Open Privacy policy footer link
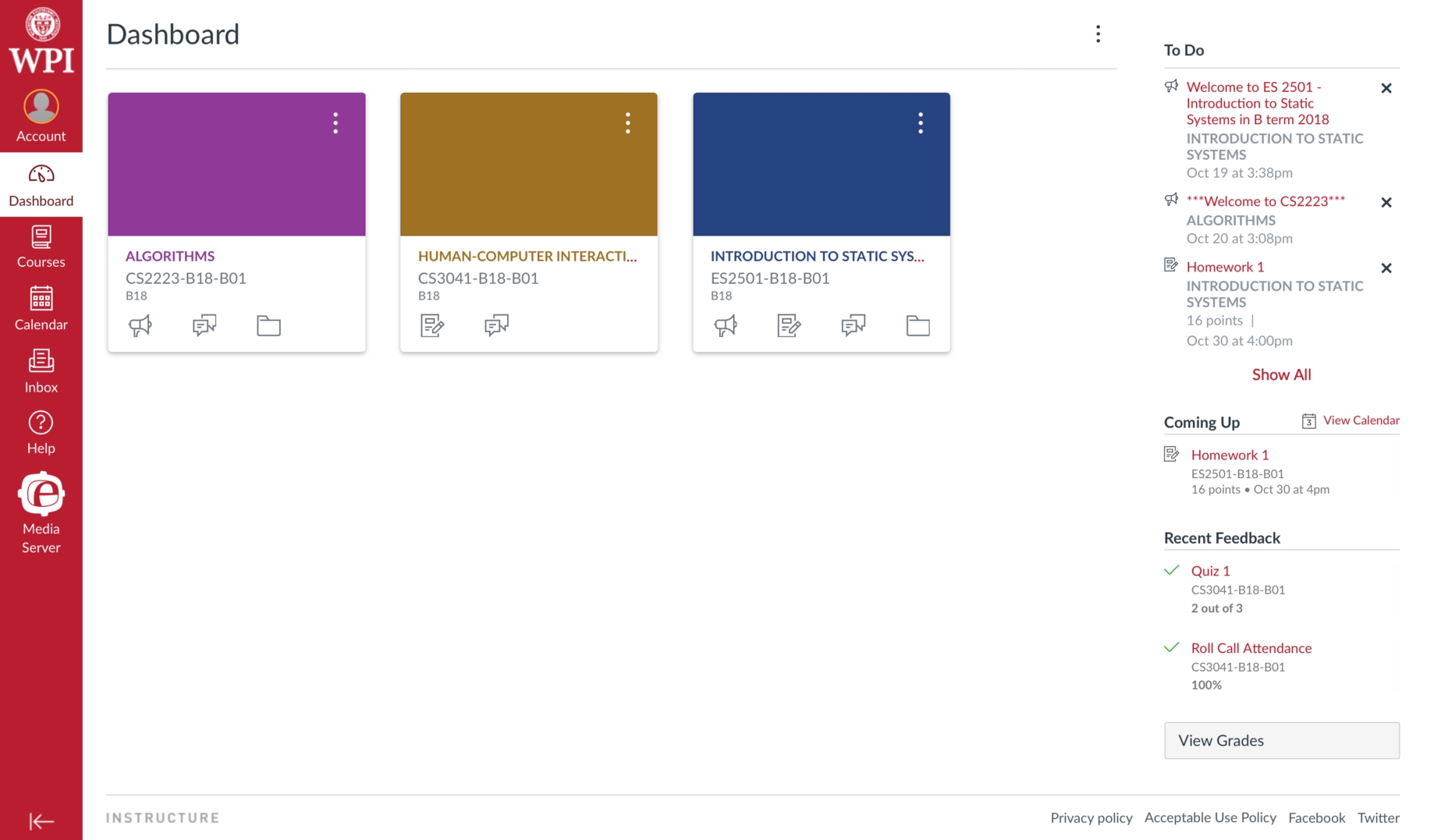The width and height of the screenshot is (1434, 840). coord(1091,817)
